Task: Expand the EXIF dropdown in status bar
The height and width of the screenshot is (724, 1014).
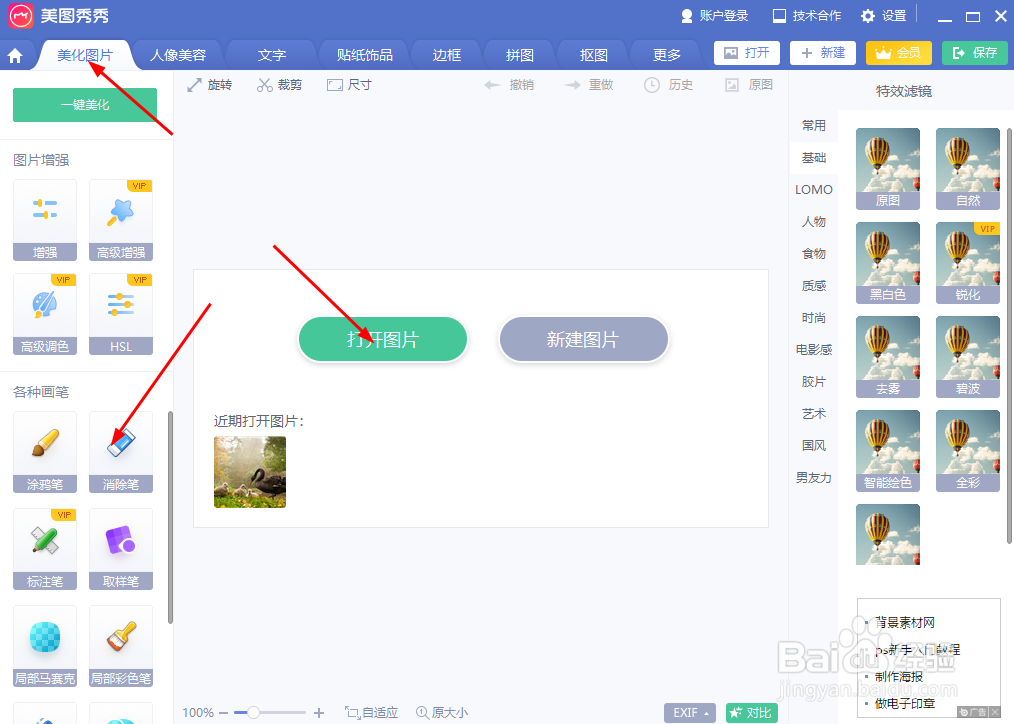Action: point(689,712)
